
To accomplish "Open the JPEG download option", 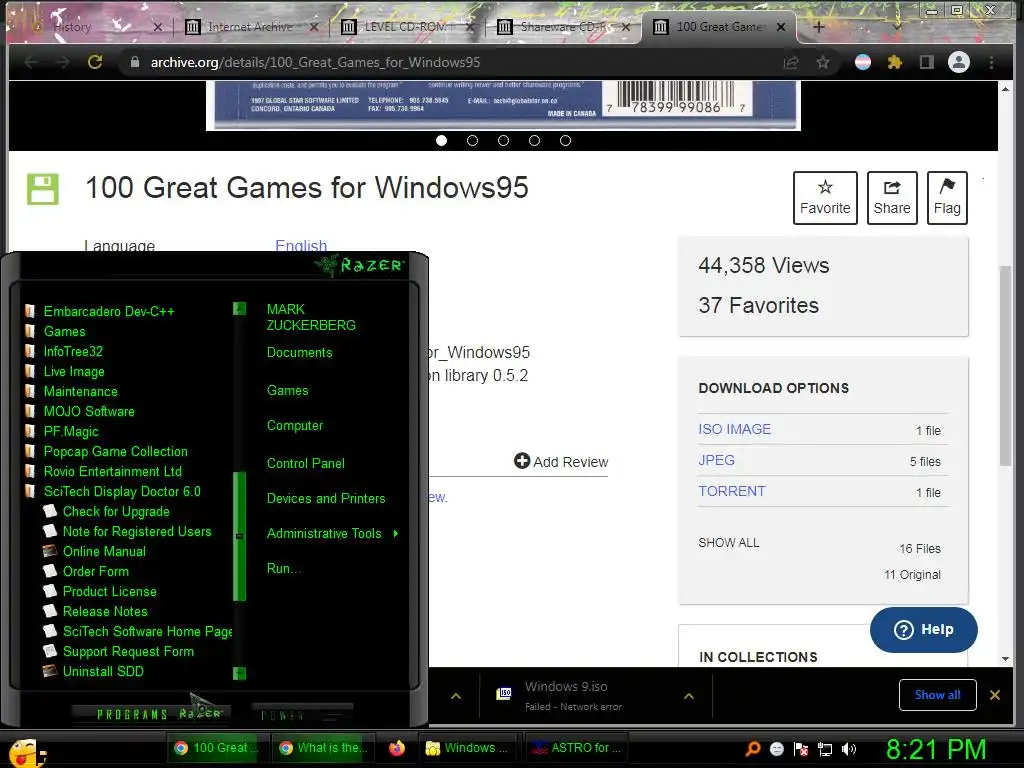I will pos(716,460).
